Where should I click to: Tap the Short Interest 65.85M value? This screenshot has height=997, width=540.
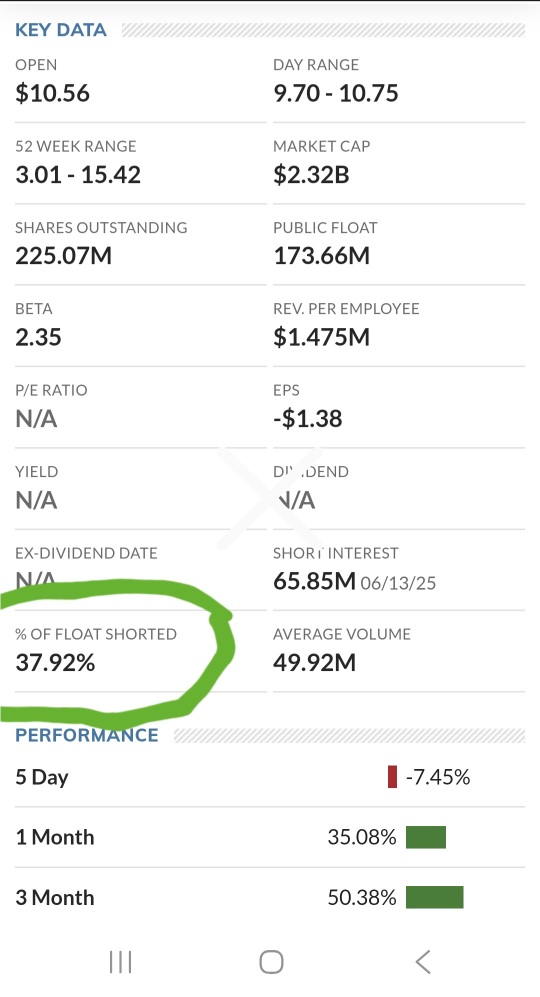click(315, 581)
